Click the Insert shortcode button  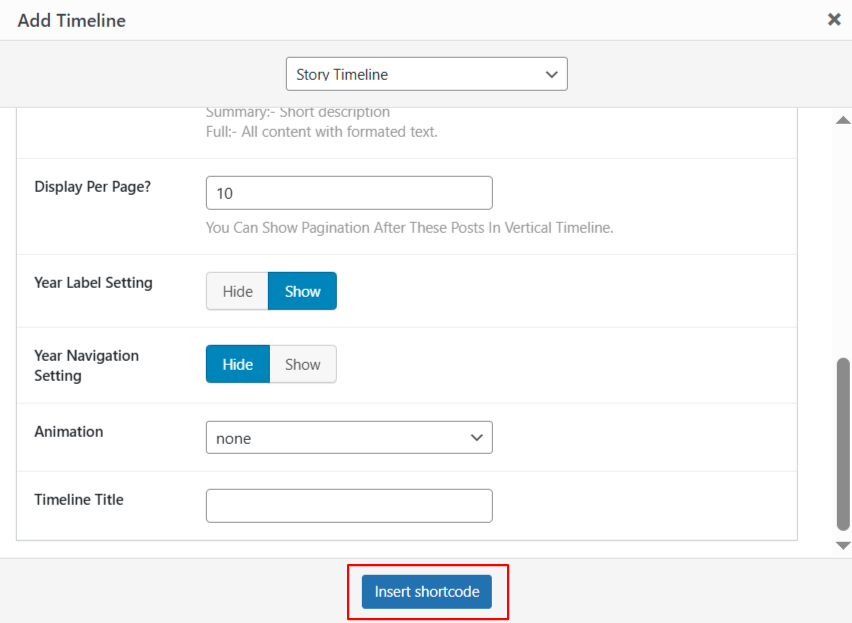pyautogui.click(x=426, y=591)
